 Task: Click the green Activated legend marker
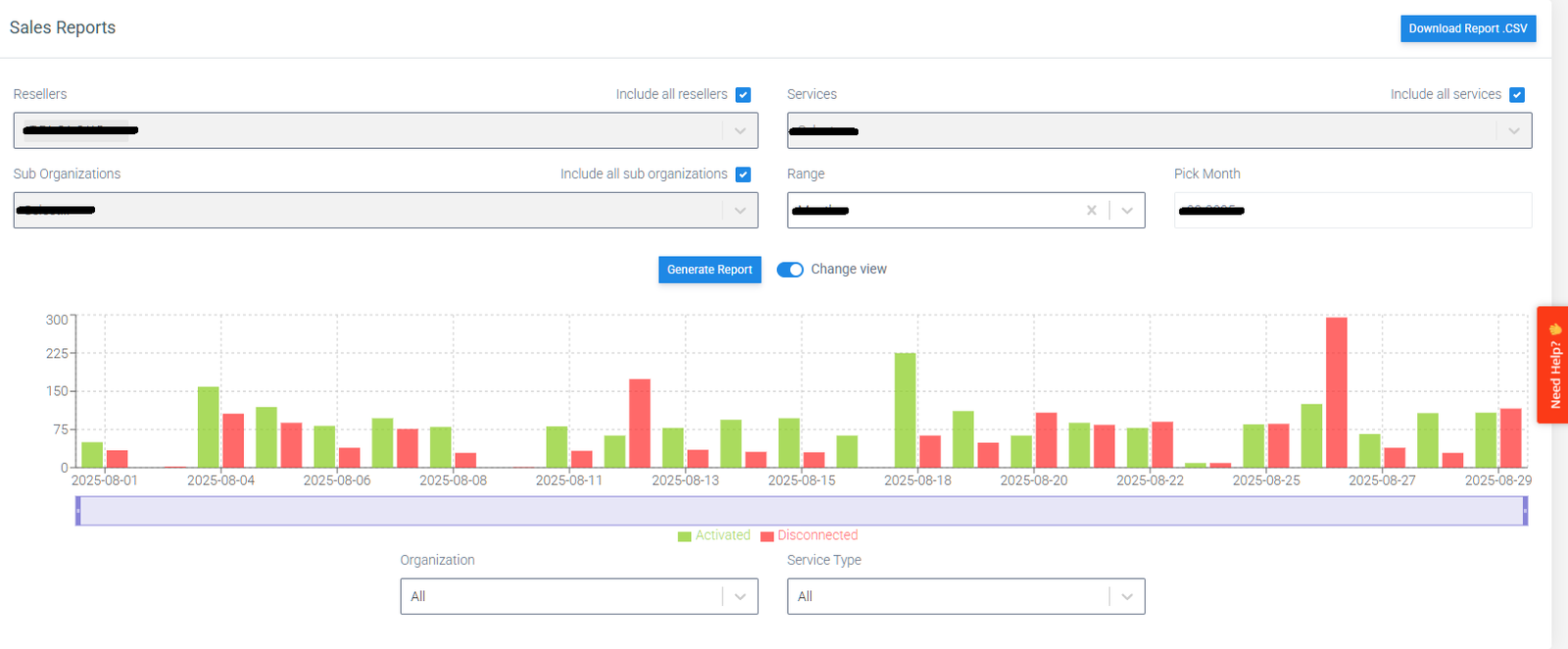[684, 536]
